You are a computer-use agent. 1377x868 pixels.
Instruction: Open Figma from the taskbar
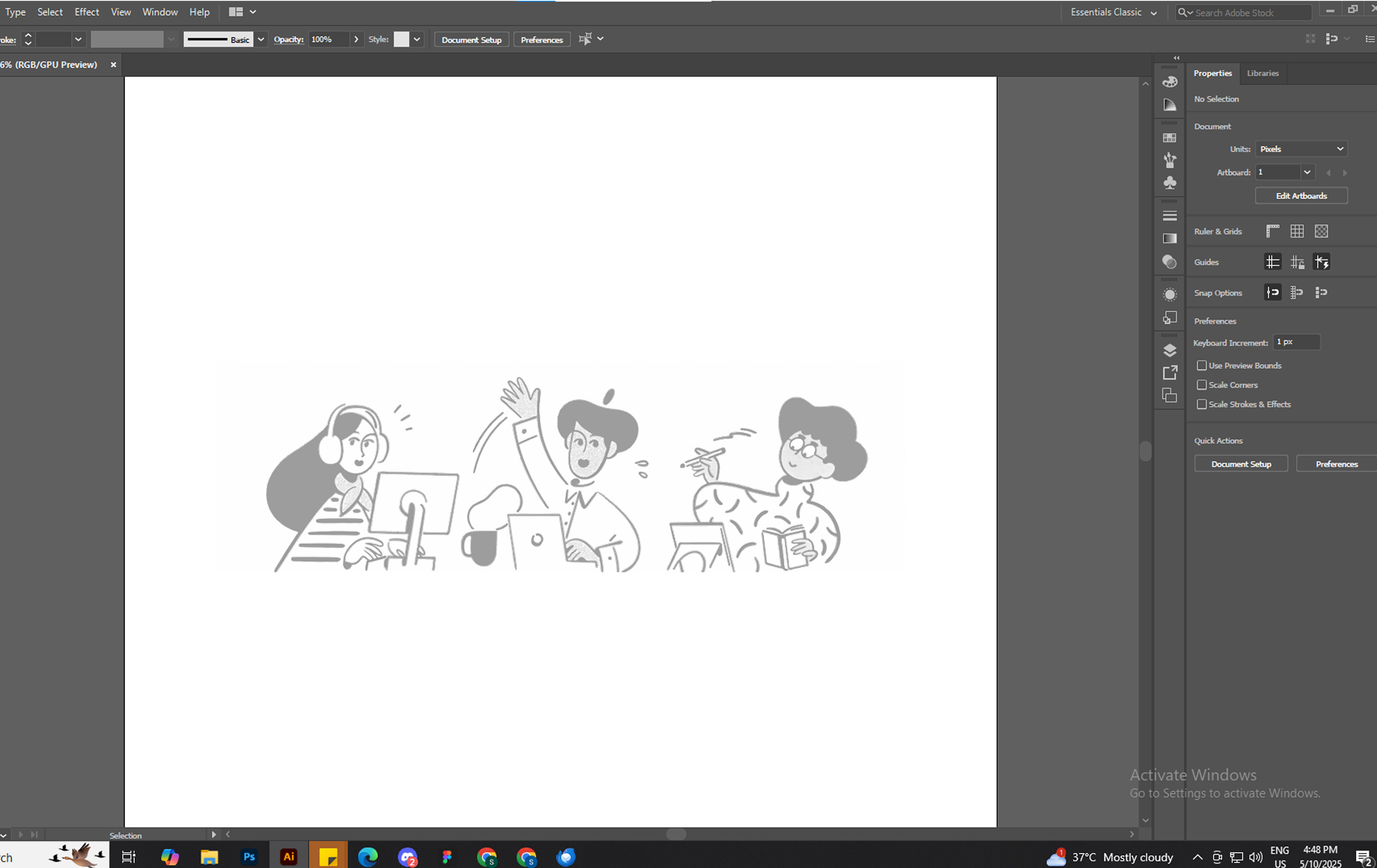[447, 857]
